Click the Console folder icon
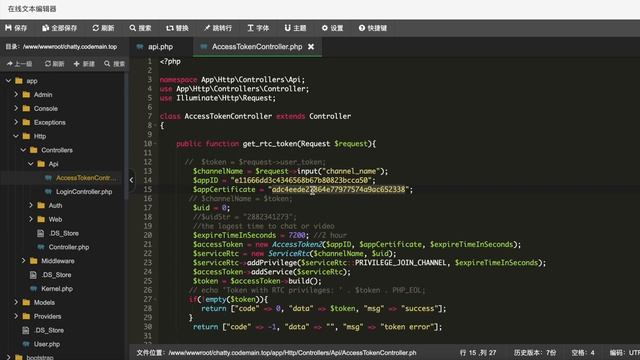This screenshot has width=640, height=360. click(x=27, y=109)
